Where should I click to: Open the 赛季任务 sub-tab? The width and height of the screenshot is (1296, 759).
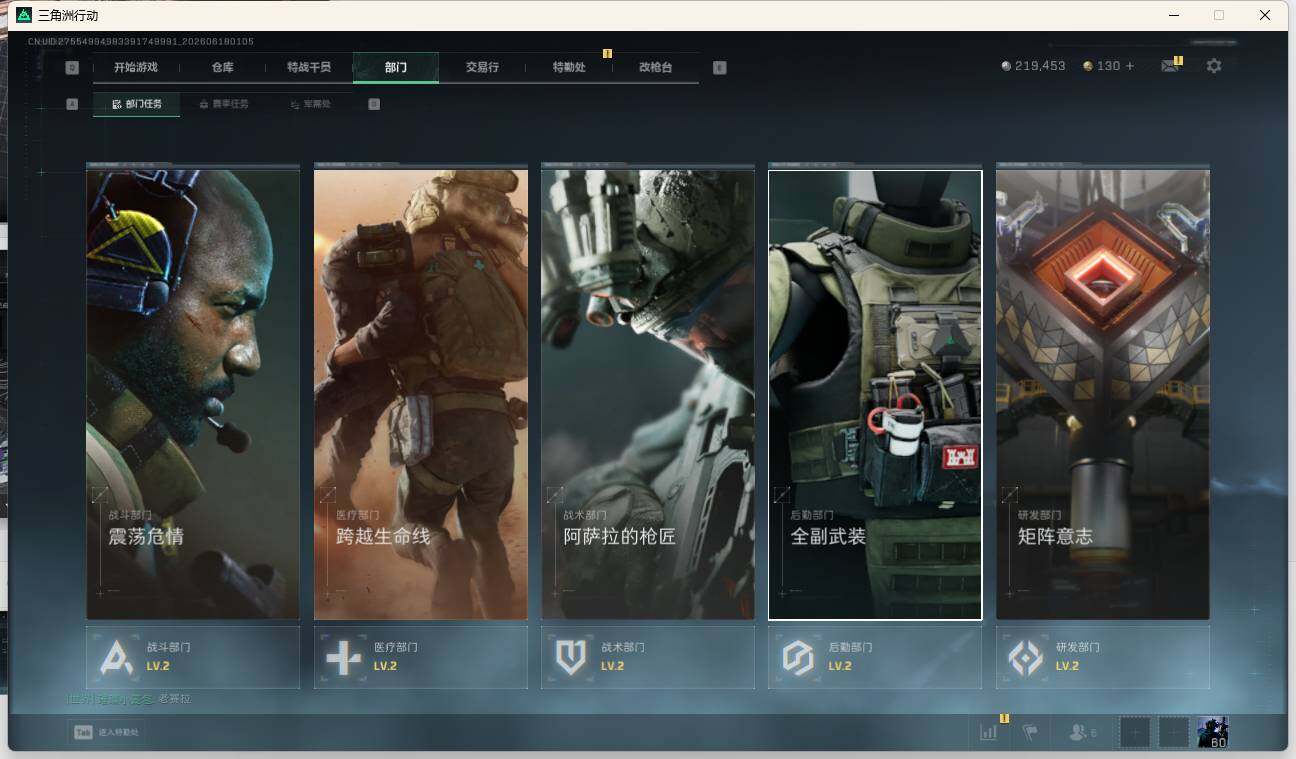(223, 103)
